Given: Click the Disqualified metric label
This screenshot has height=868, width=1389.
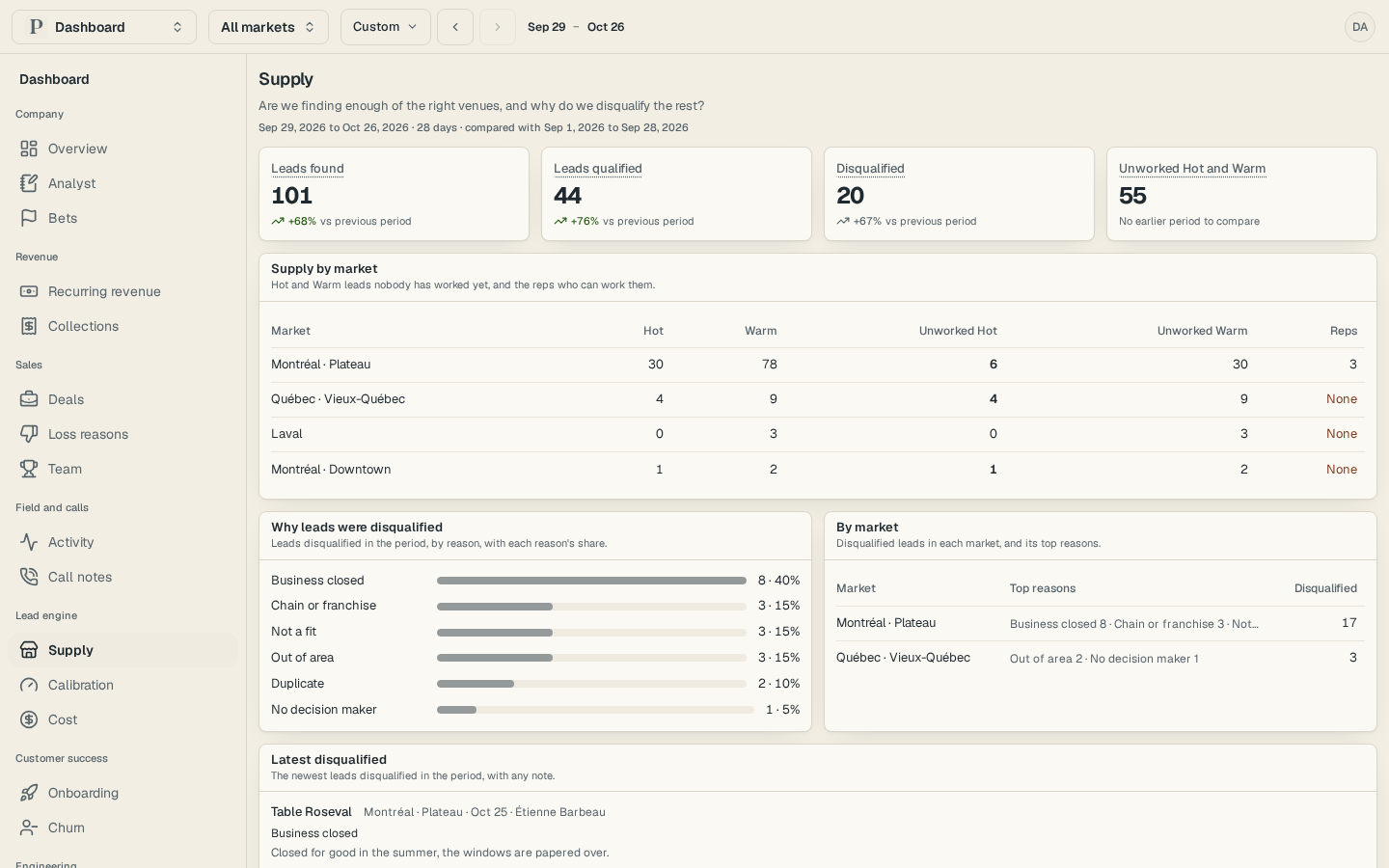Looking at the screenshot, I should click(x=870, y=169).
